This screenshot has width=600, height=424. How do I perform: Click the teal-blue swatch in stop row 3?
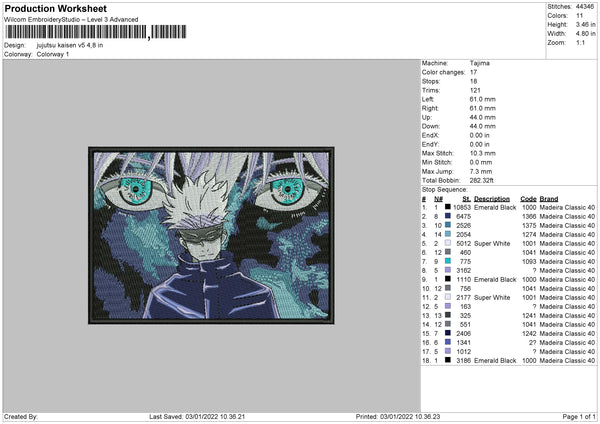coord(448,225)
